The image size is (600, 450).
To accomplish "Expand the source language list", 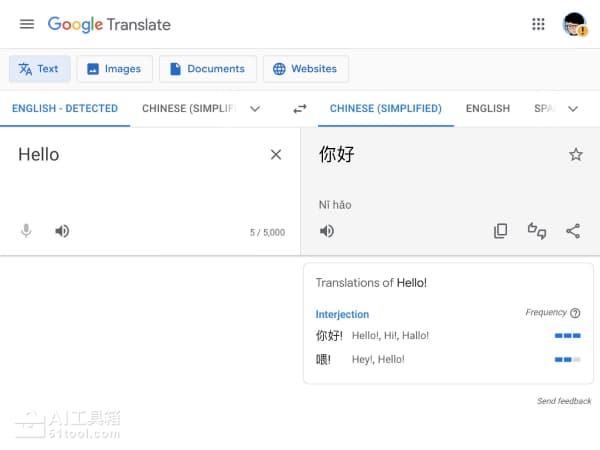I will coord(255,108).
